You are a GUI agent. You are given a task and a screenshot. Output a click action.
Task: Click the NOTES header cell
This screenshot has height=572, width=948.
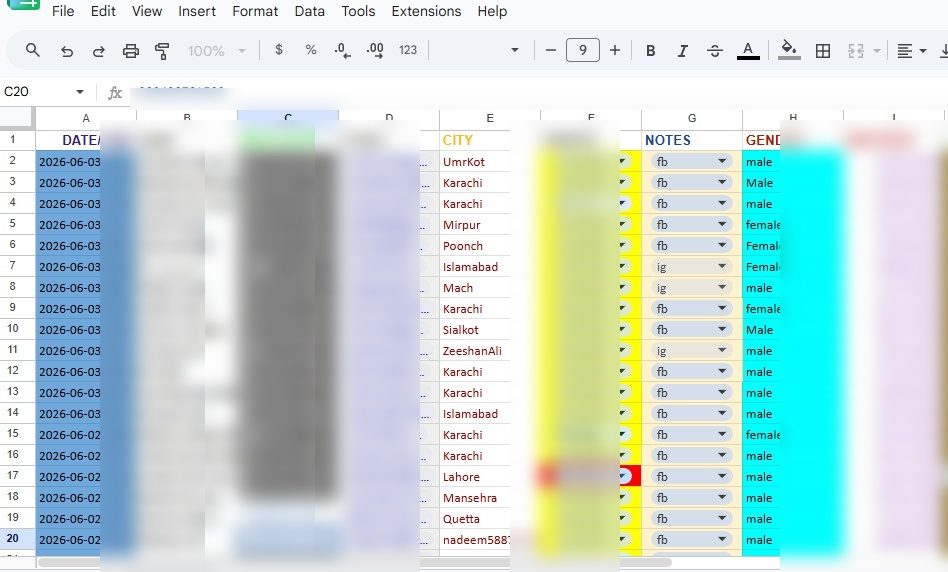click(x=692, y=140)
